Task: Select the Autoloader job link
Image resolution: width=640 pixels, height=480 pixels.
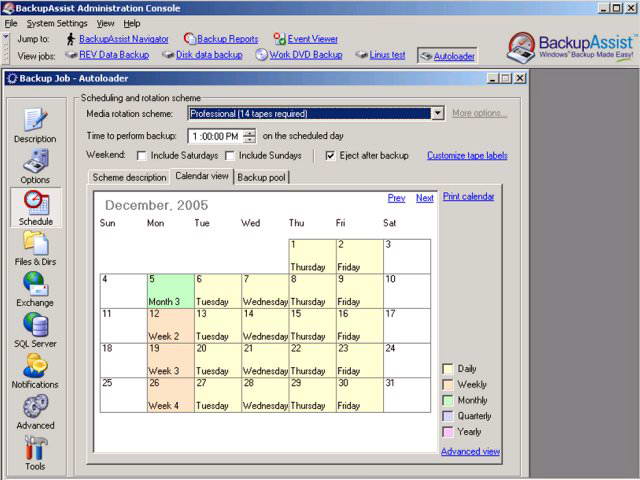Action: tap(454, 56)
